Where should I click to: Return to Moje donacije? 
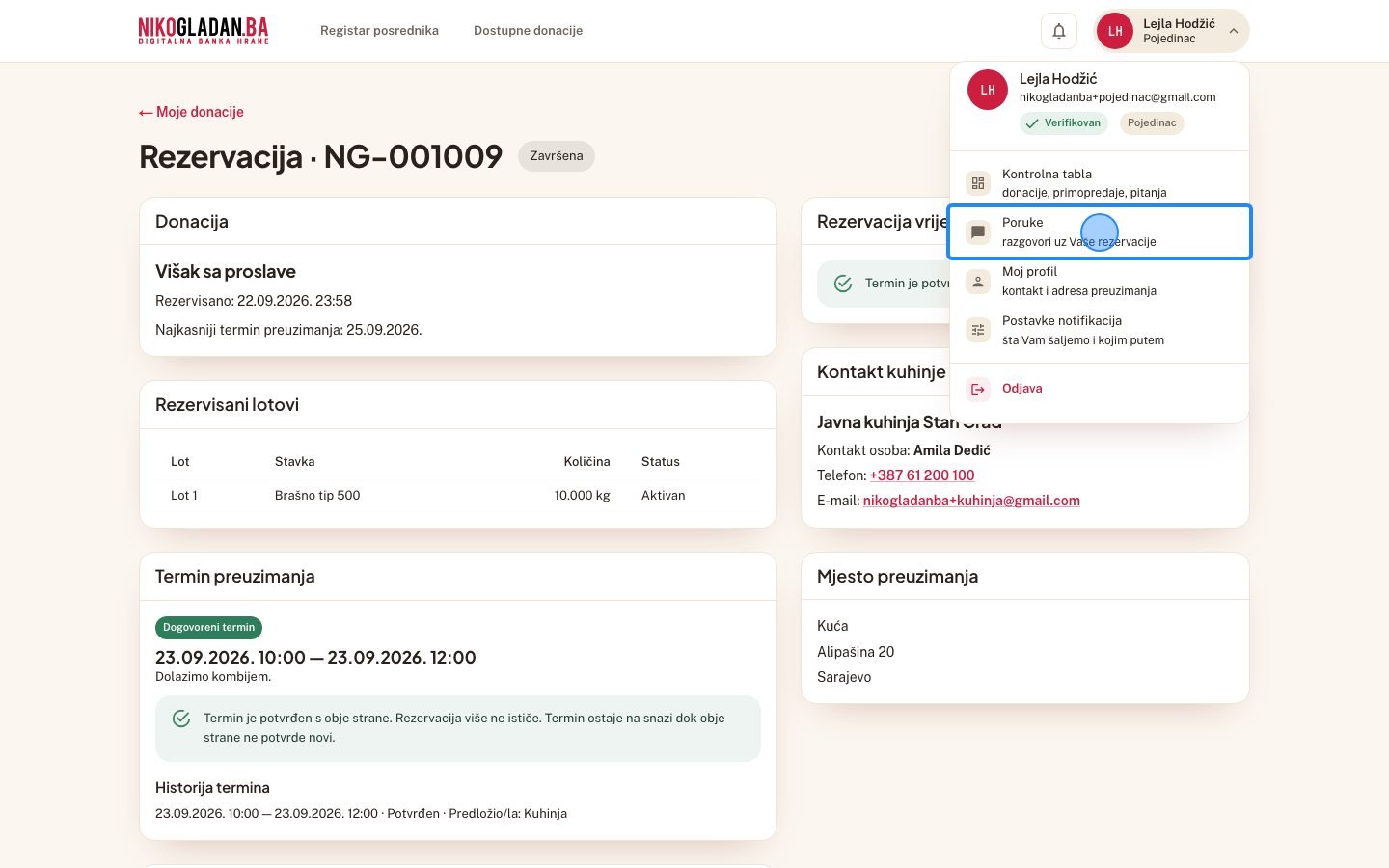tap(191, 112)
